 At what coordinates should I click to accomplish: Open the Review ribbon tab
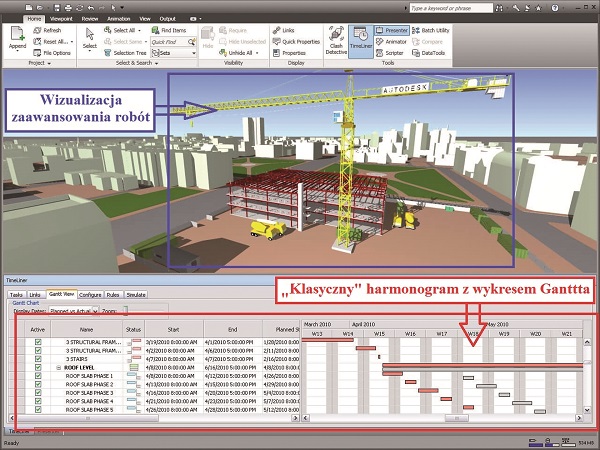(90, 19)
